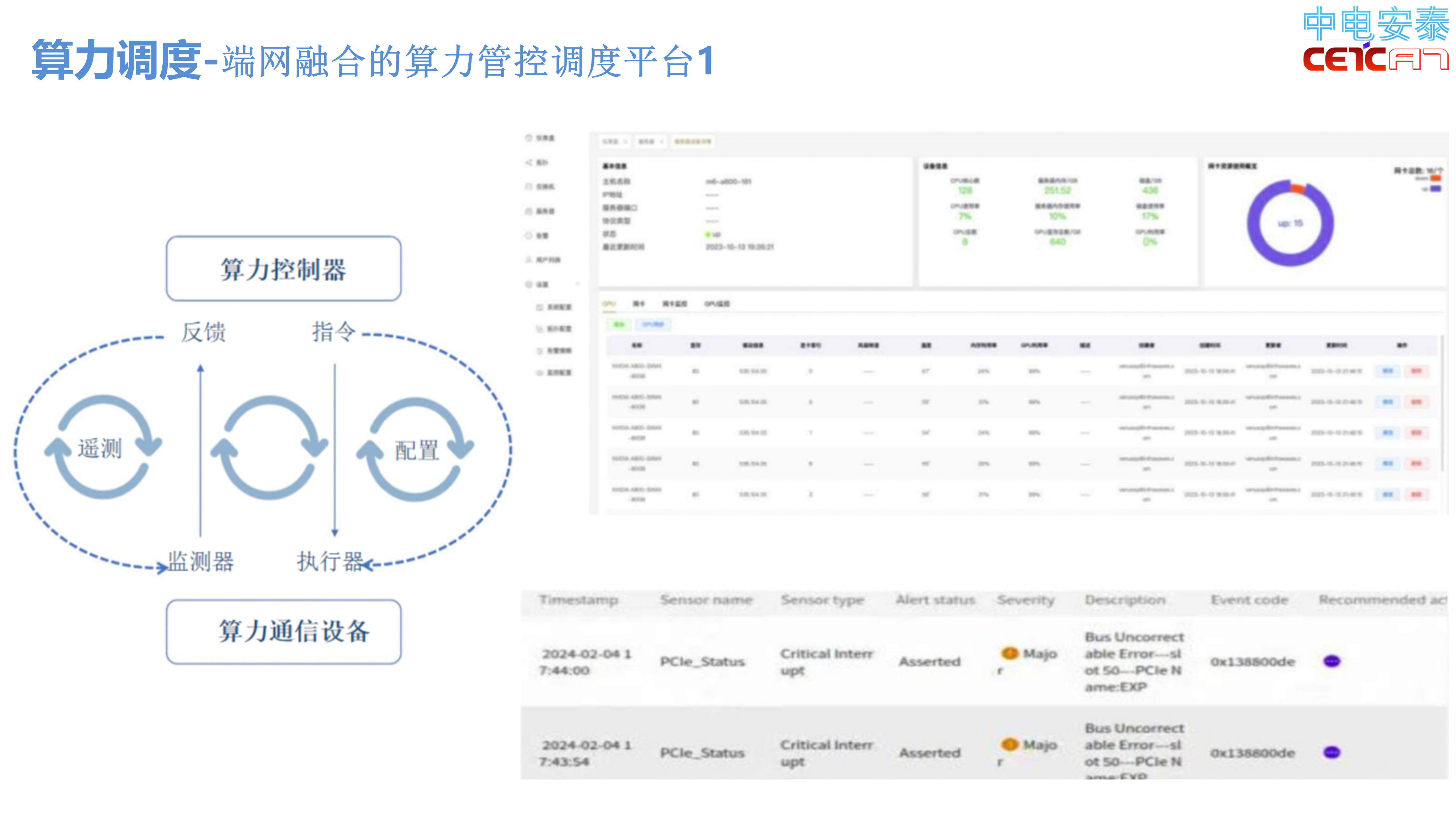Close the first breadcrumb tab with its x
The height and width of the screenshot is (819, 1456).
point(625,141)
